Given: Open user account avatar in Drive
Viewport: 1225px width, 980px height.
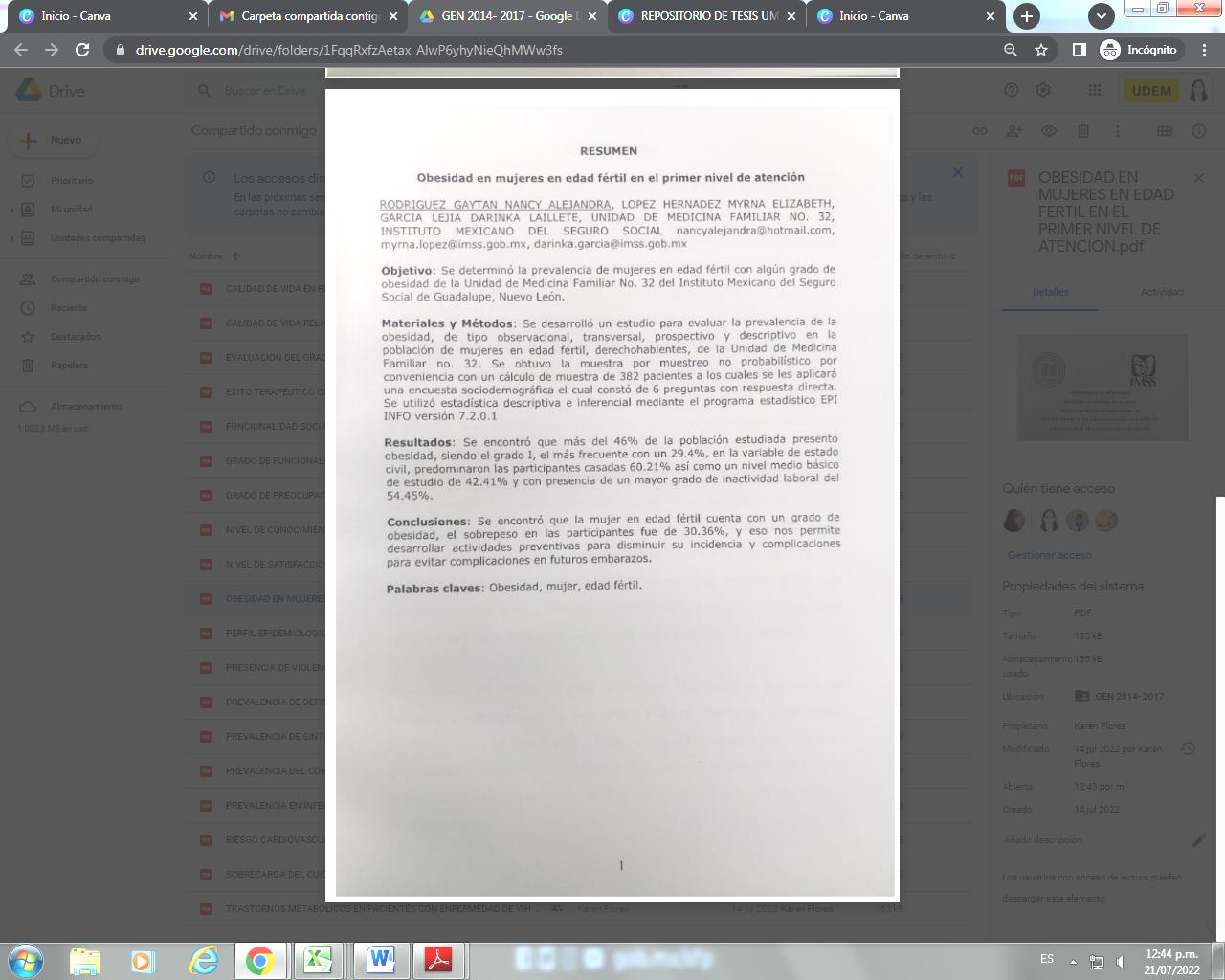Looking at the screenshot, I should pyautogui.click(x=1198, y=91).
